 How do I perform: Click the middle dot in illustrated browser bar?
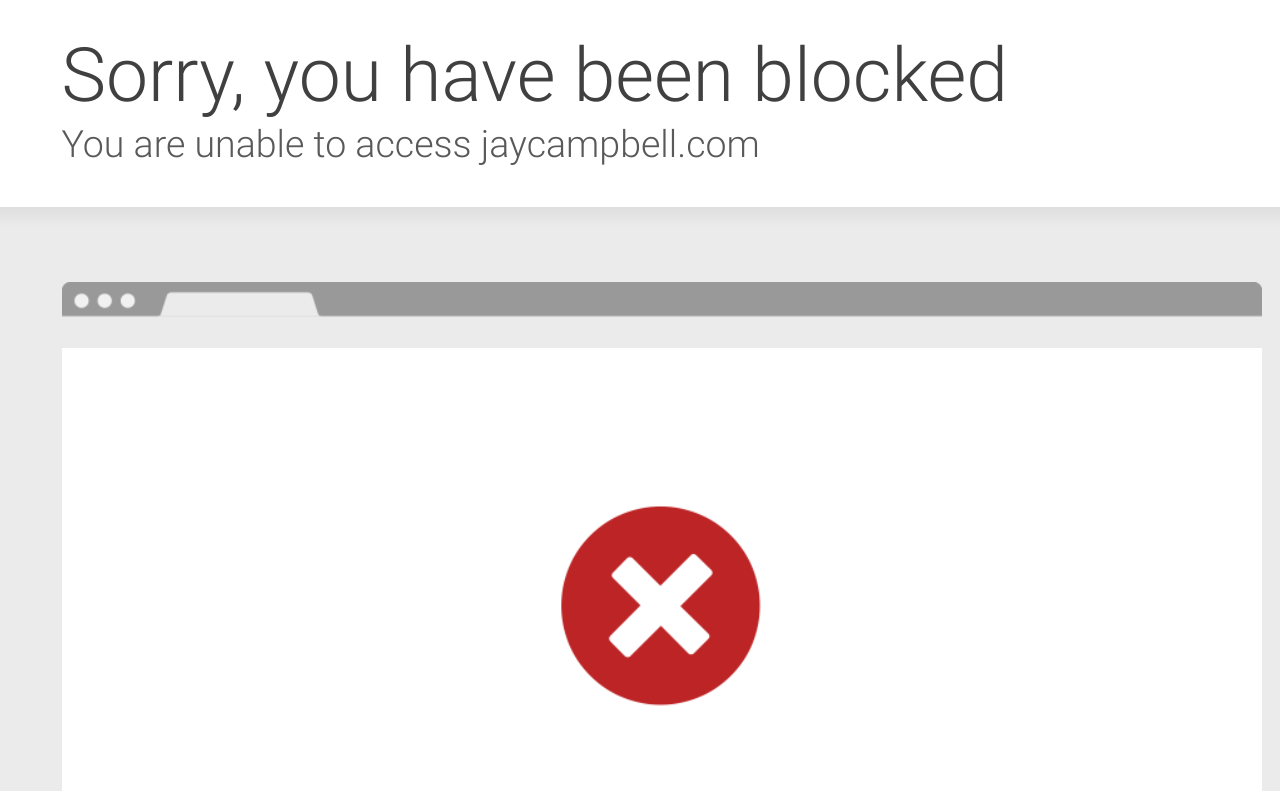pyautogui.click(x=104, y=301)
